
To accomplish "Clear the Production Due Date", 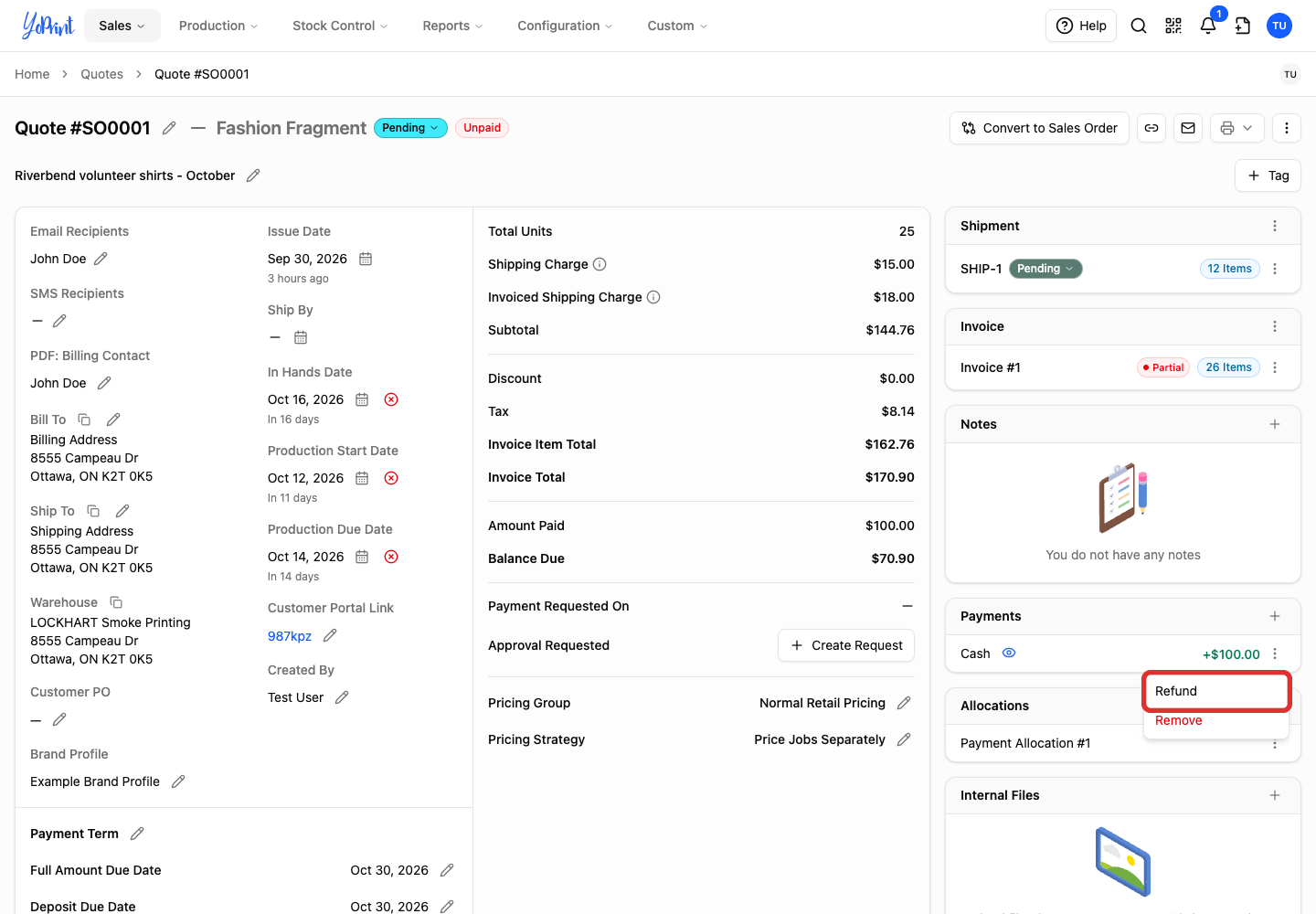I will (391, 557).
